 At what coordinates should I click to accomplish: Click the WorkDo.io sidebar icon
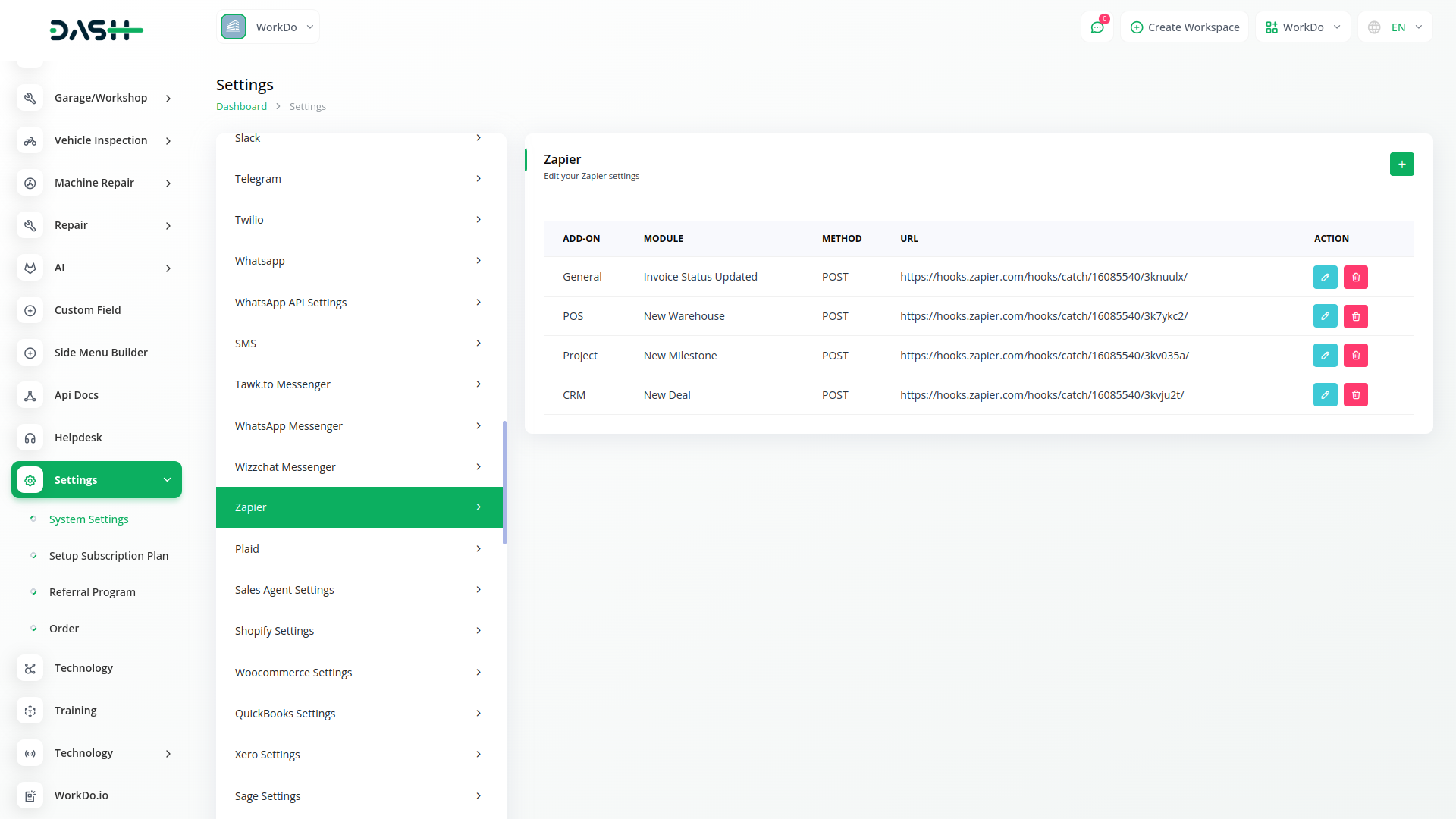tap(30, 795)
